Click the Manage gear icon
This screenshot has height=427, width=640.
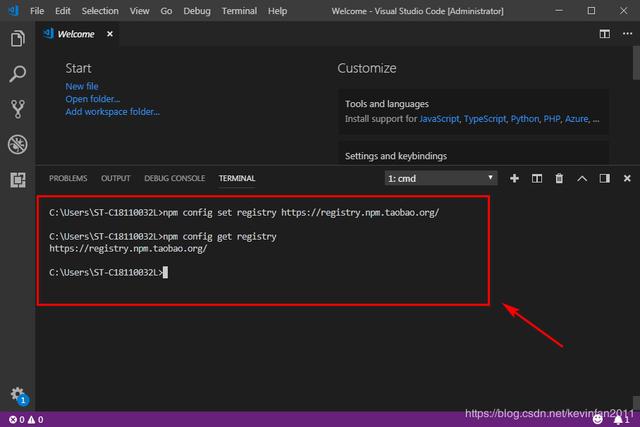(x=17, y=394)
